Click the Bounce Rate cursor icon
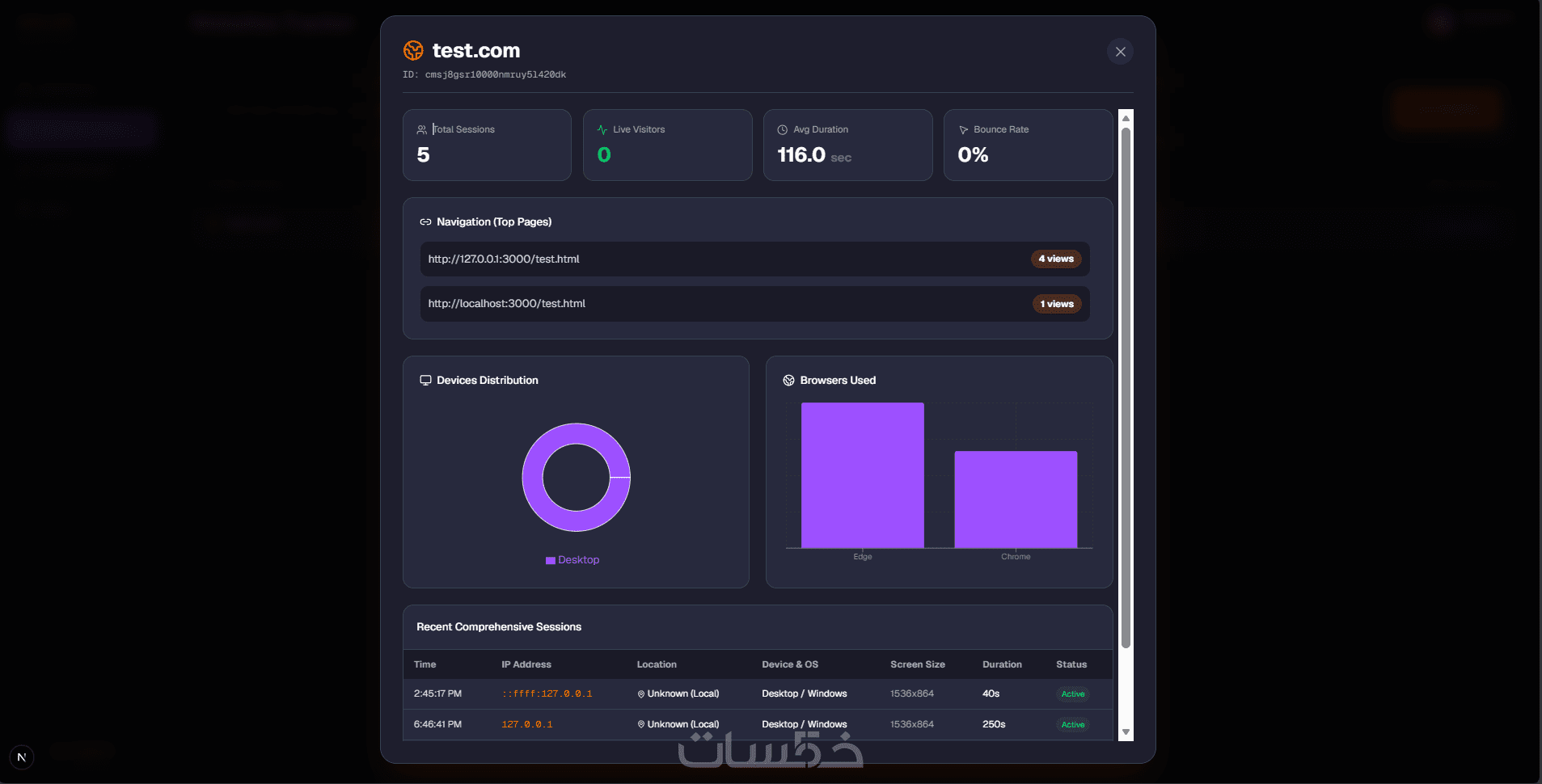Screen dimensions: 1542x784 point(963,129)
